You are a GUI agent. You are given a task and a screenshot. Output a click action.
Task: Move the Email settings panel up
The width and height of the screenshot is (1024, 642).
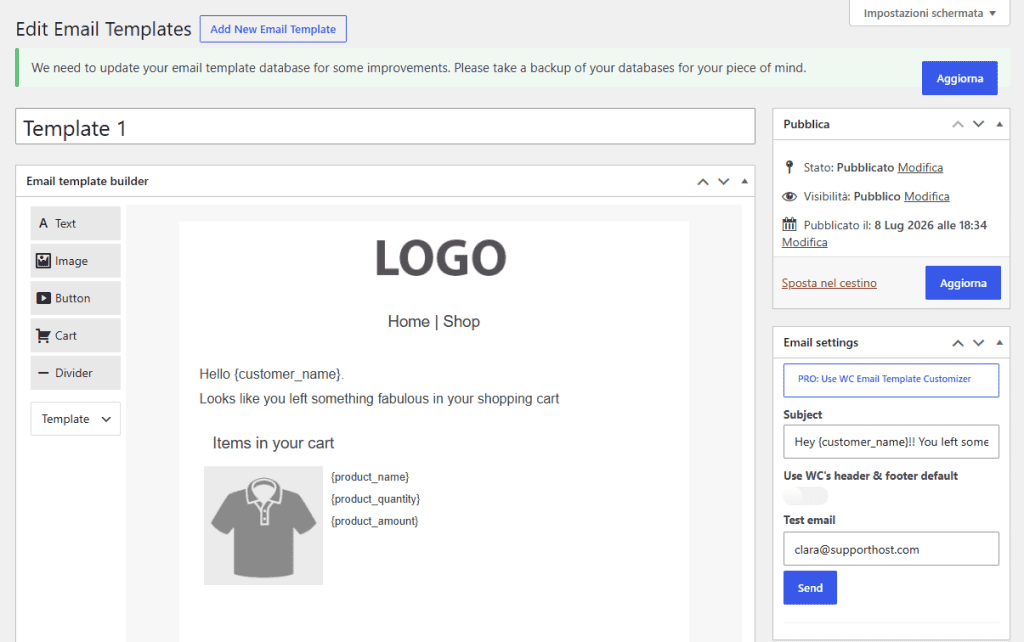click(957, 343)
